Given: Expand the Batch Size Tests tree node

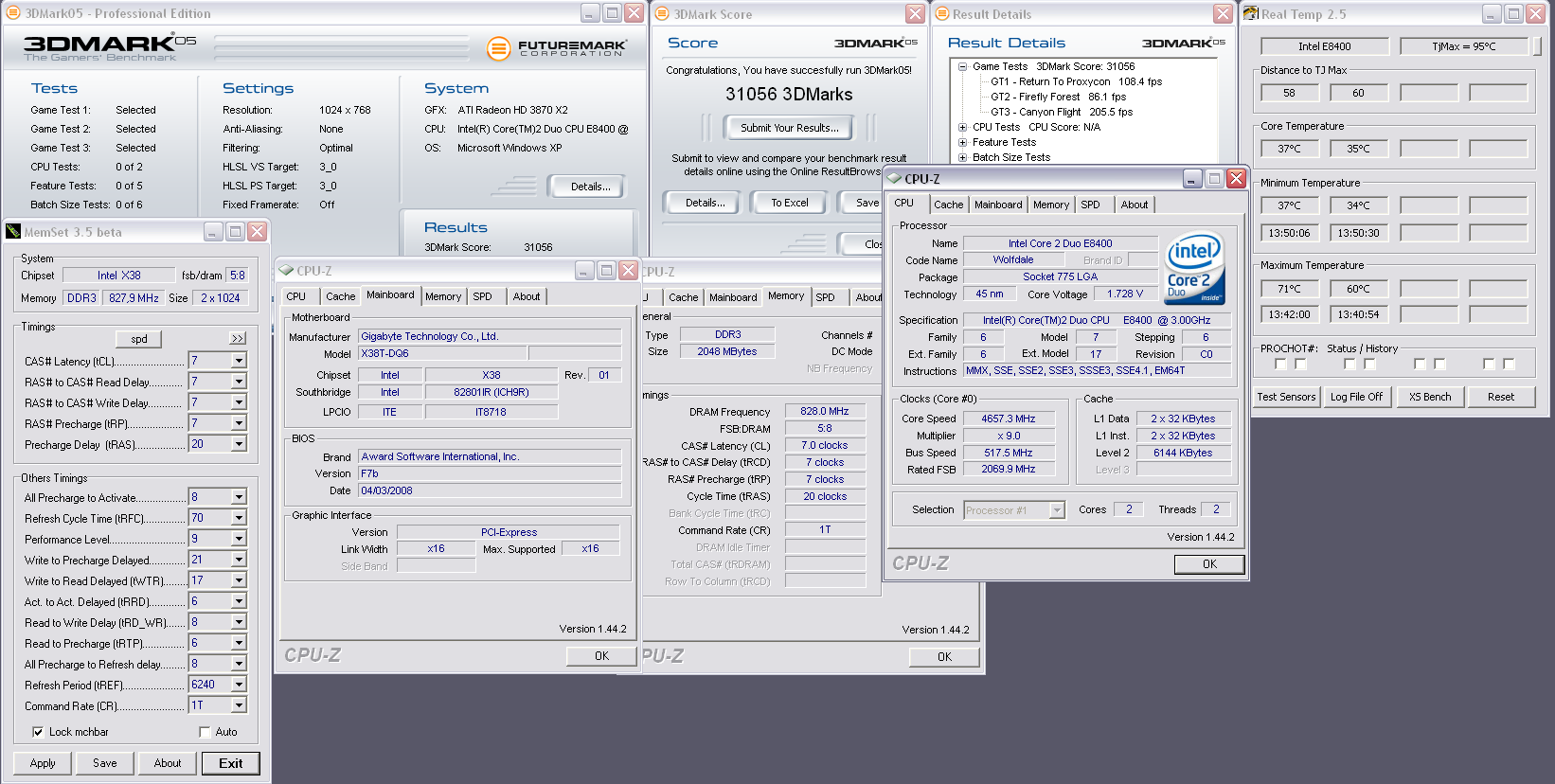Looking at the screenshot, I should point(962,157).
